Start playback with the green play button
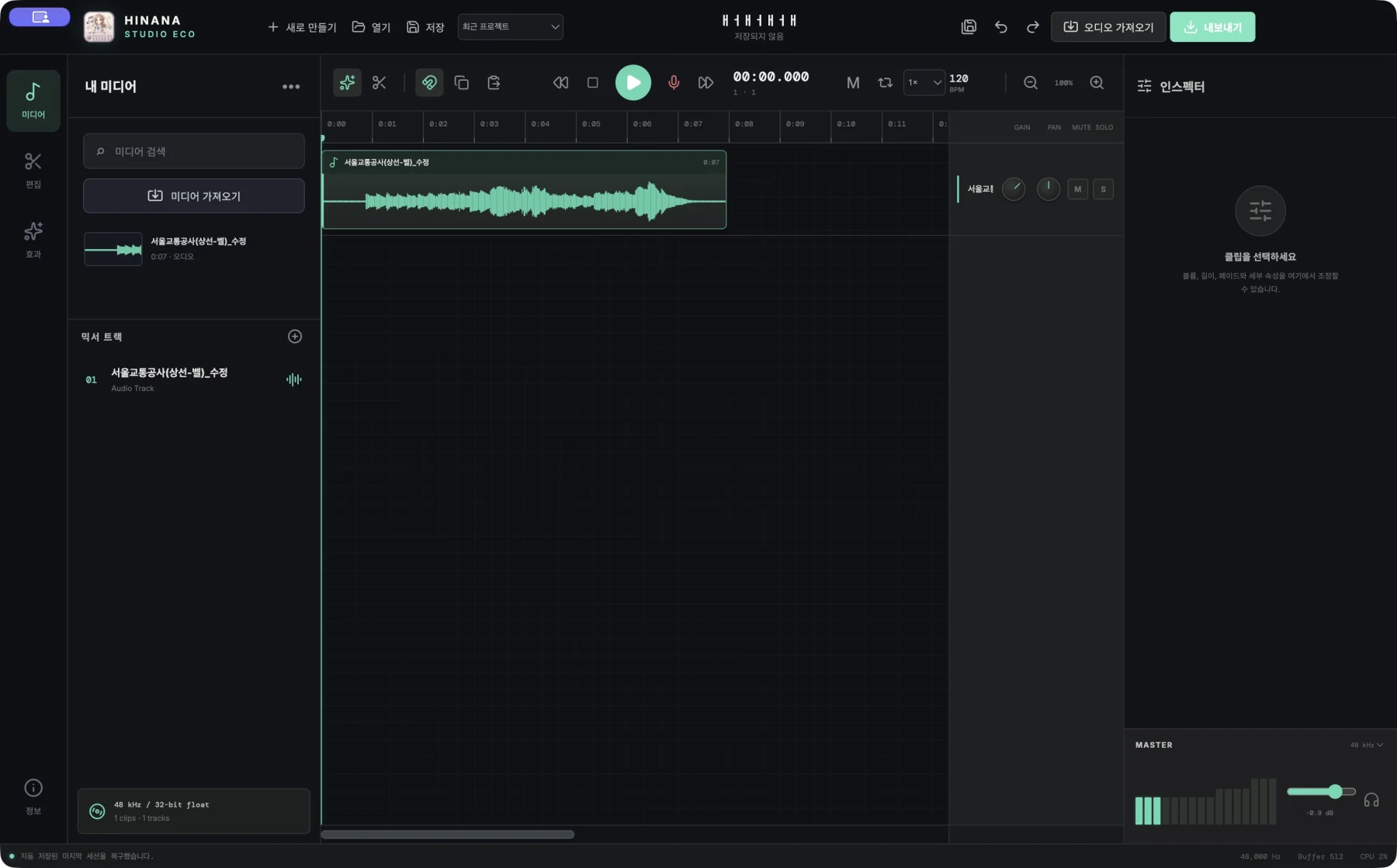The height and width of the screenshot is (868, 1397). click(x=633, y=82)
